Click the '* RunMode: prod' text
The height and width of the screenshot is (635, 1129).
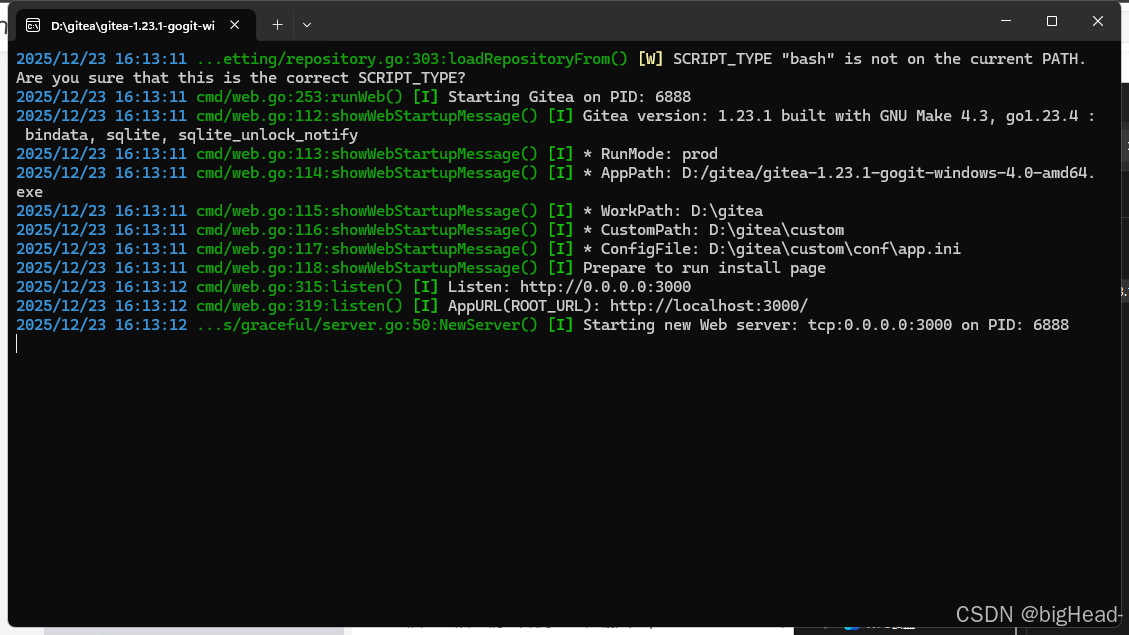click(650, 154)
